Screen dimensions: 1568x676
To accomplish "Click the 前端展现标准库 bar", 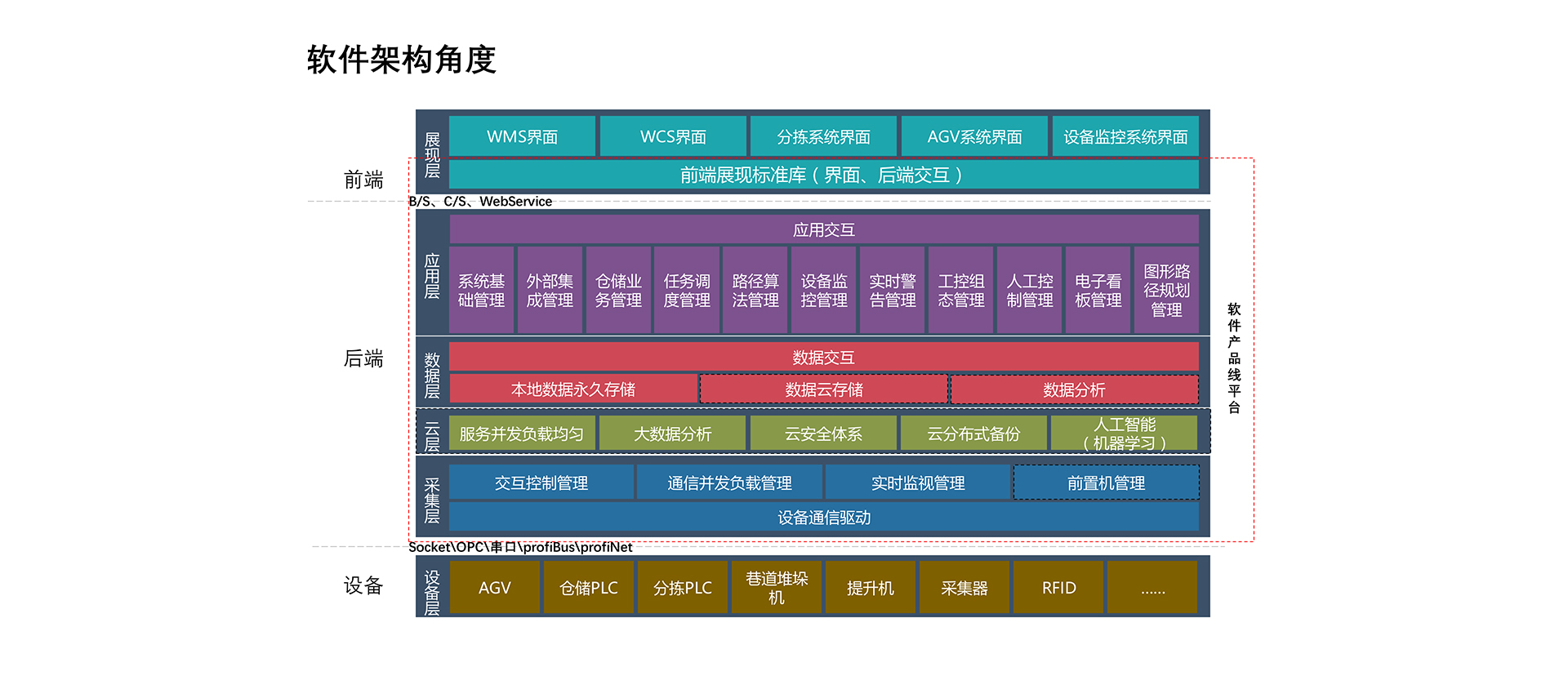I will coord(824,175).
